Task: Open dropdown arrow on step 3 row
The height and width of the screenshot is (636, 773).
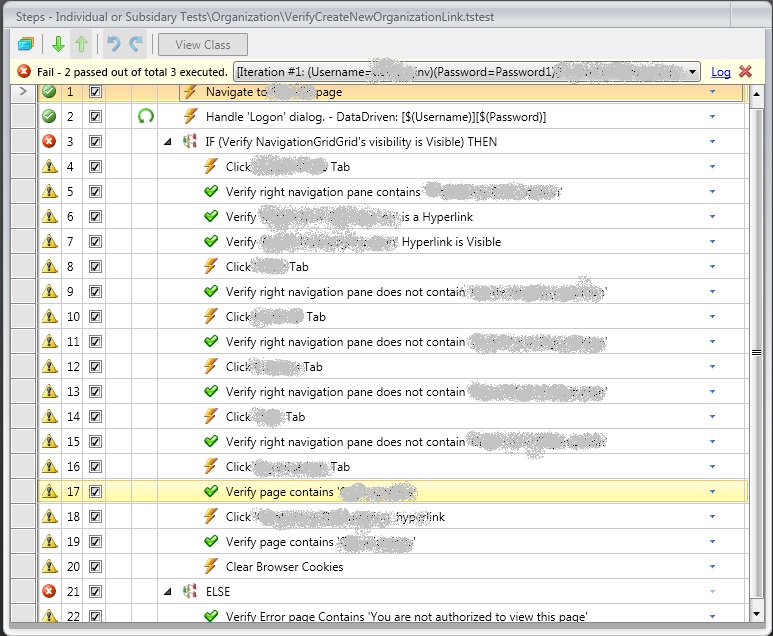Action: tap(712, 142)
